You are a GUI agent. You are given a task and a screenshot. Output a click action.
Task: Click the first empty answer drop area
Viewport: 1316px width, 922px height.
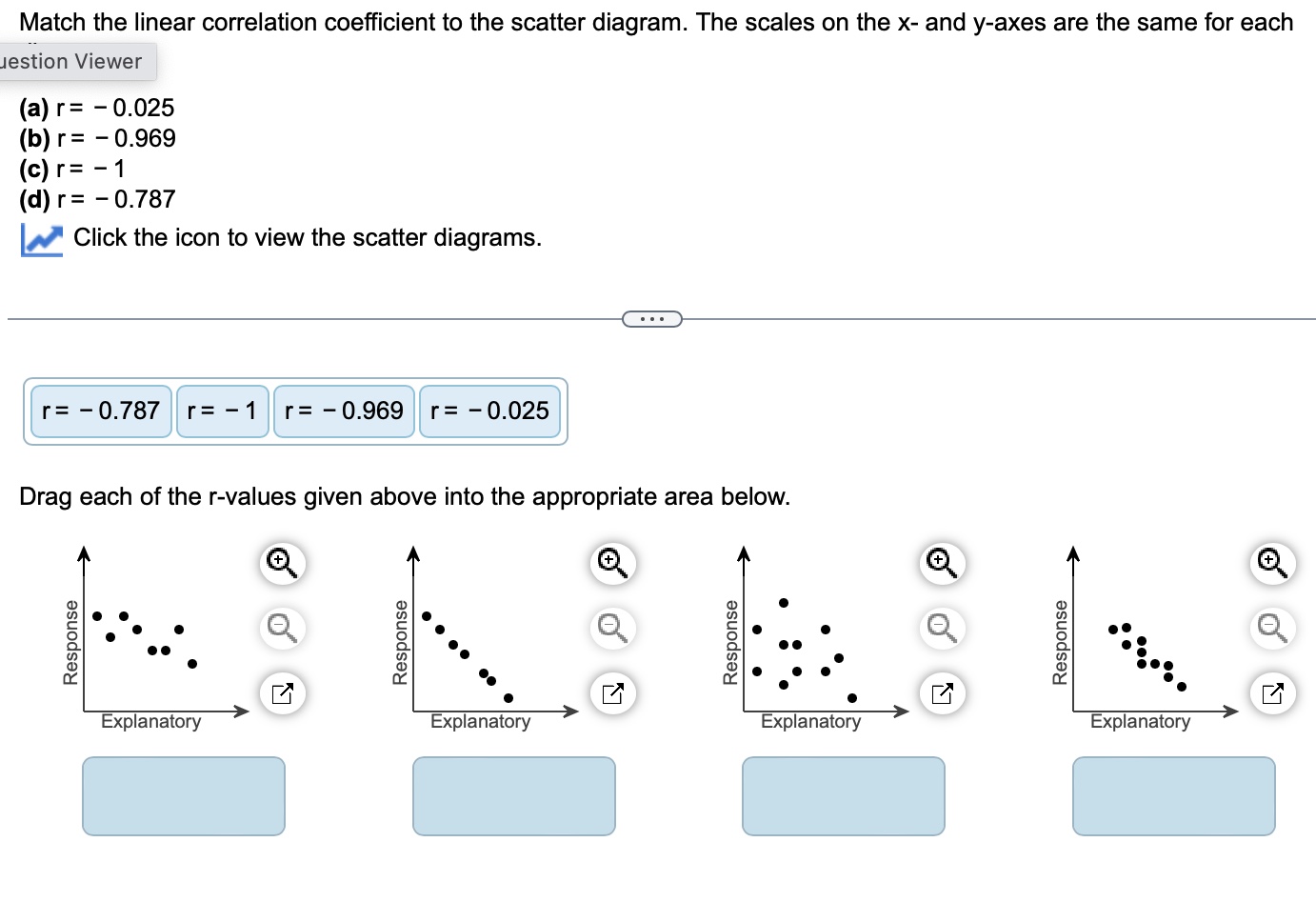184,796
